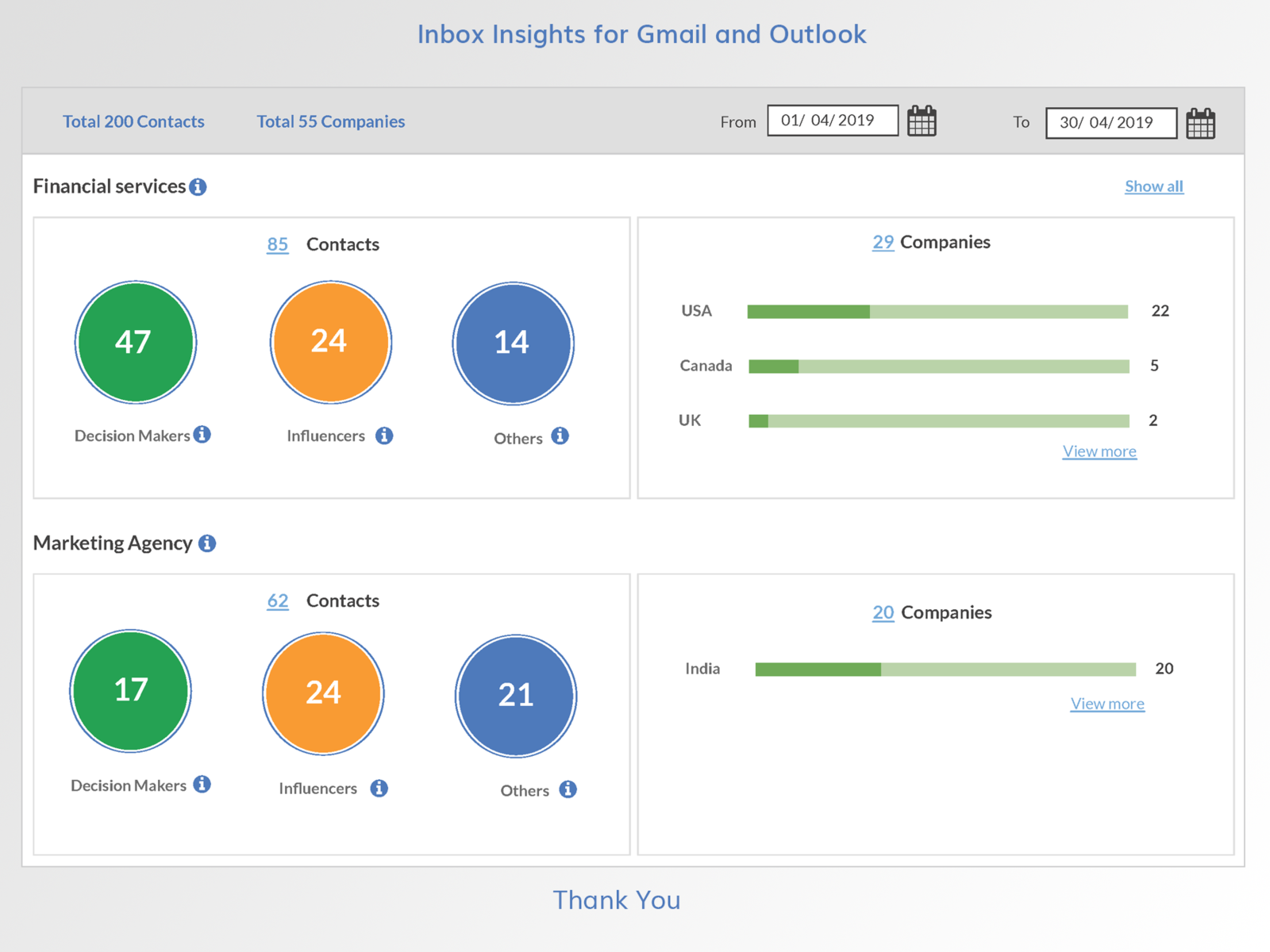Click info icon next to Others in Marketing Agency
The width and height of the screenshot is (1270, 952).
(567, 789)
